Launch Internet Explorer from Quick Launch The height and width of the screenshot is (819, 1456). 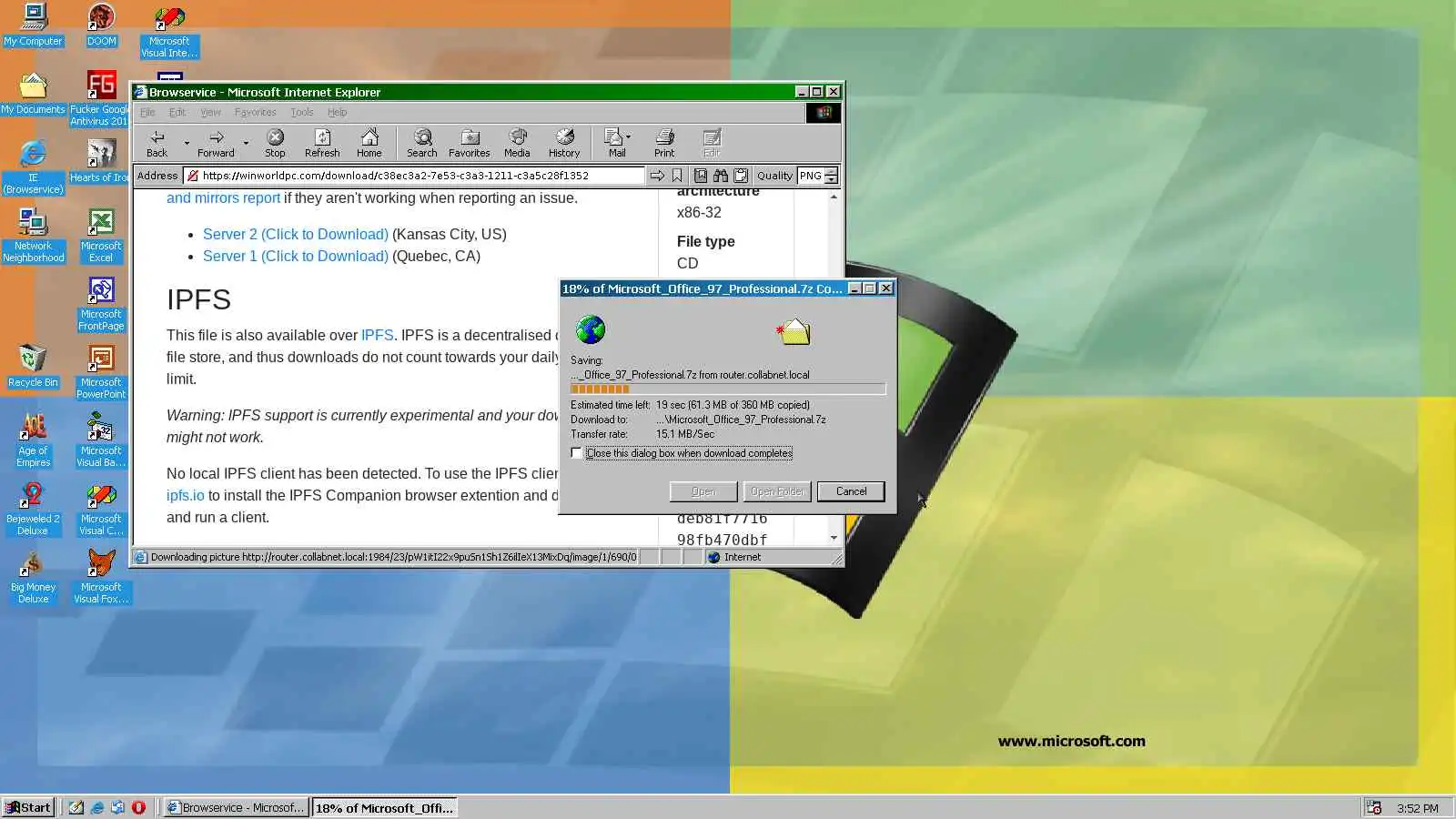coord(96,807)
